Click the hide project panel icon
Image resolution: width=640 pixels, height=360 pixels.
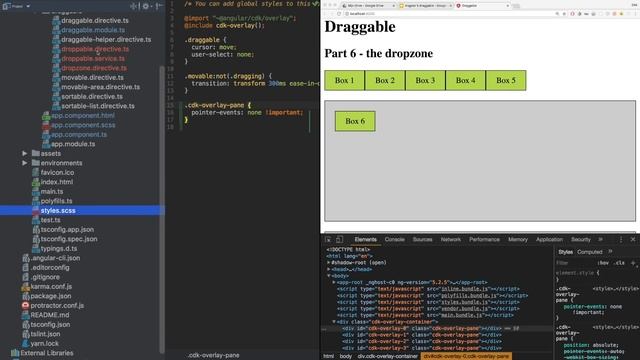click(x=159, y=6)
